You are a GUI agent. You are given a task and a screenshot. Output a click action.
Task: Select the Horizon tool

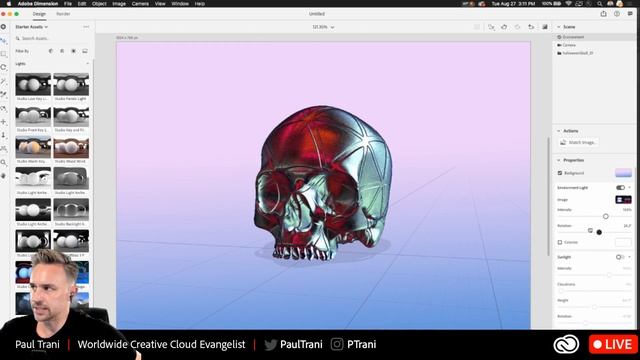4,149
